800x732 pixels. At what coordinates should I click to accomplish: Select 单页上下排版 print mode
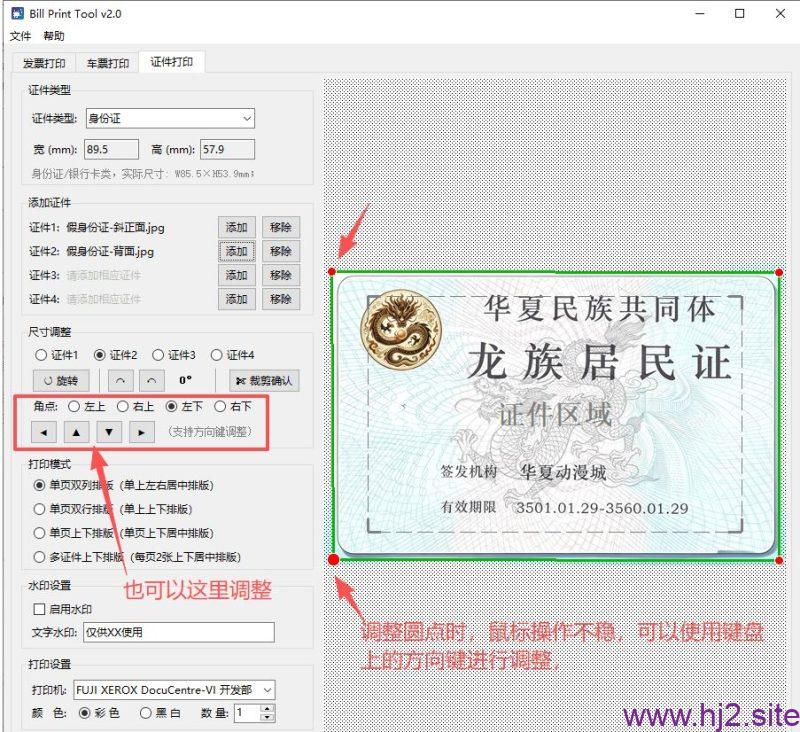[39, 533]
